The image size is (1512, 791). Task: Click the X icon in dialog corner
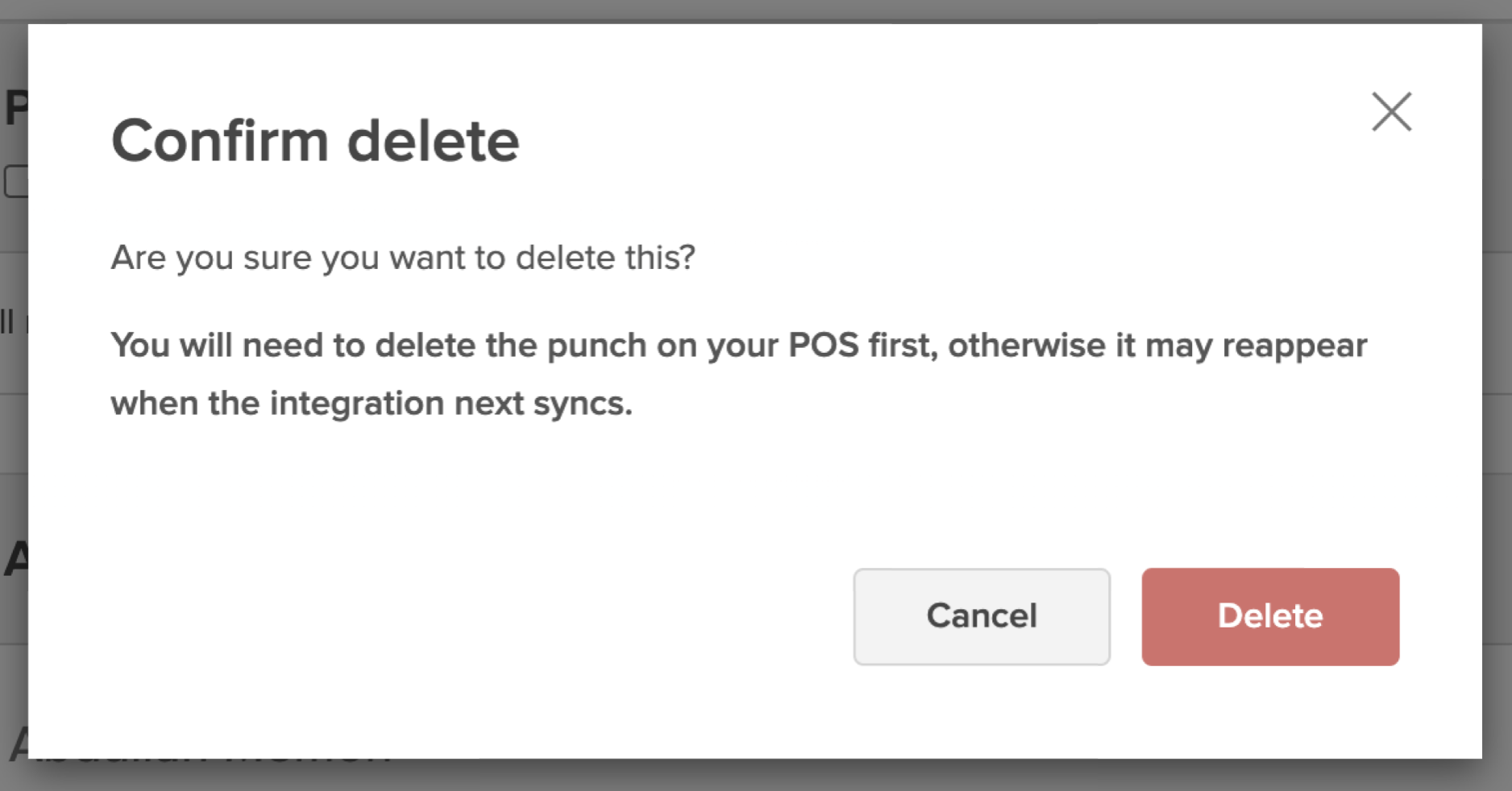click(1392, 111)
